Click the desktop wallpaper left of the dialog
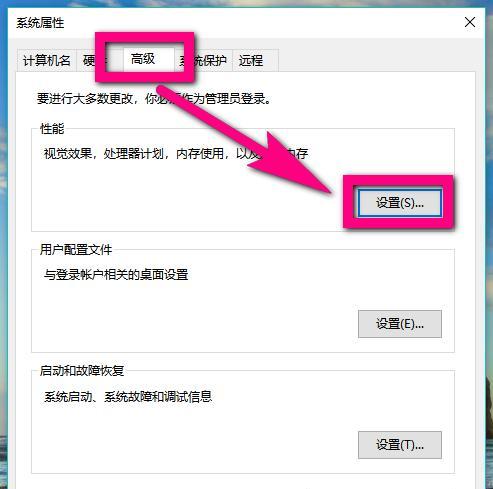The image size is (493, 489). [3, 233]
